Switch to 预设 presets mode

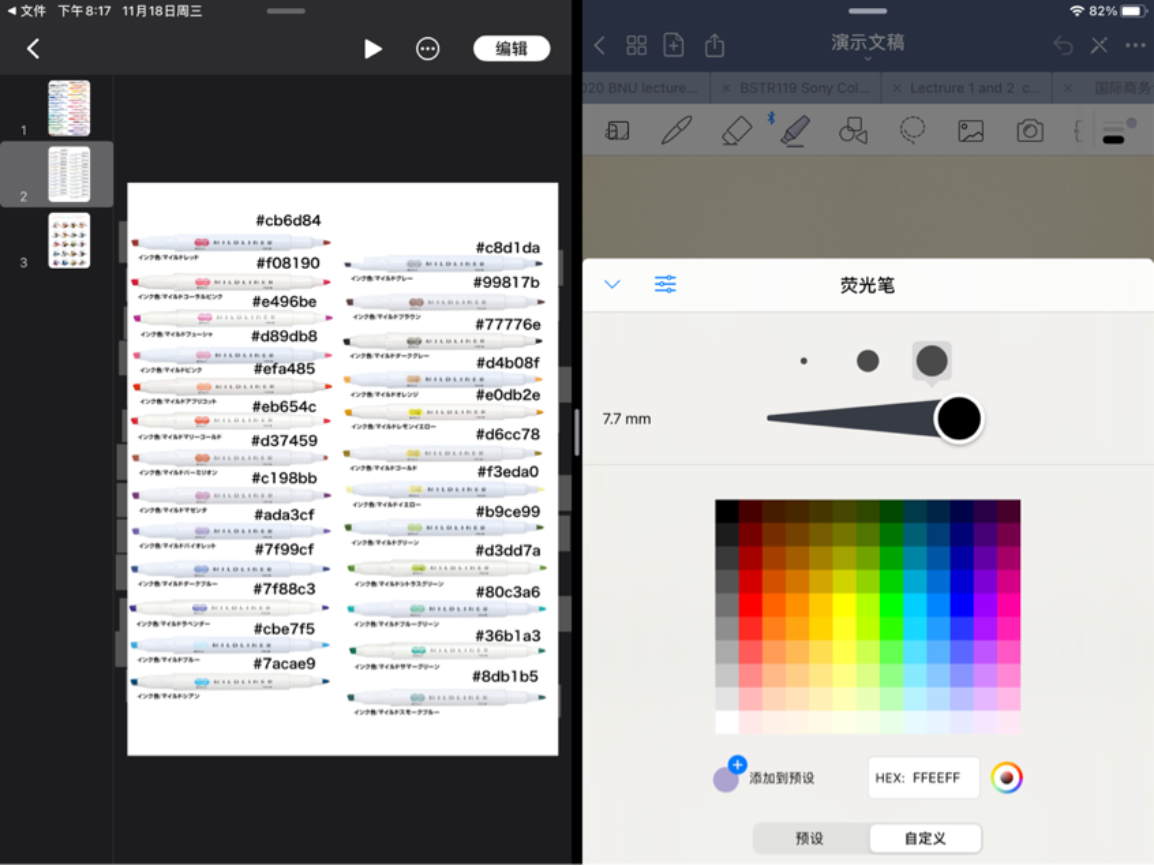[x=810, y=838]
